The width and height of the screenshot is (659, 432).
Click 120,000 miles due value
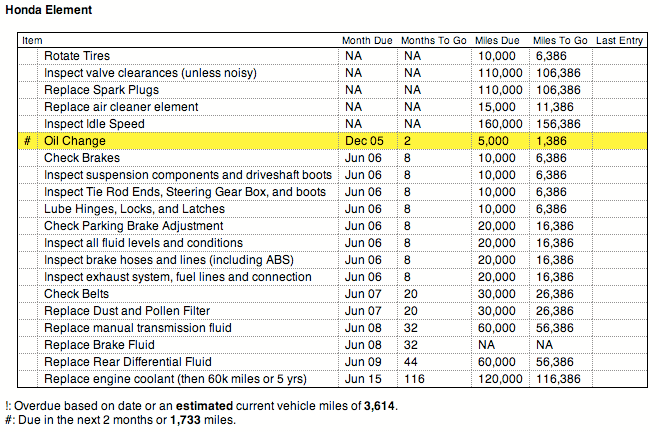pos(500,379)
